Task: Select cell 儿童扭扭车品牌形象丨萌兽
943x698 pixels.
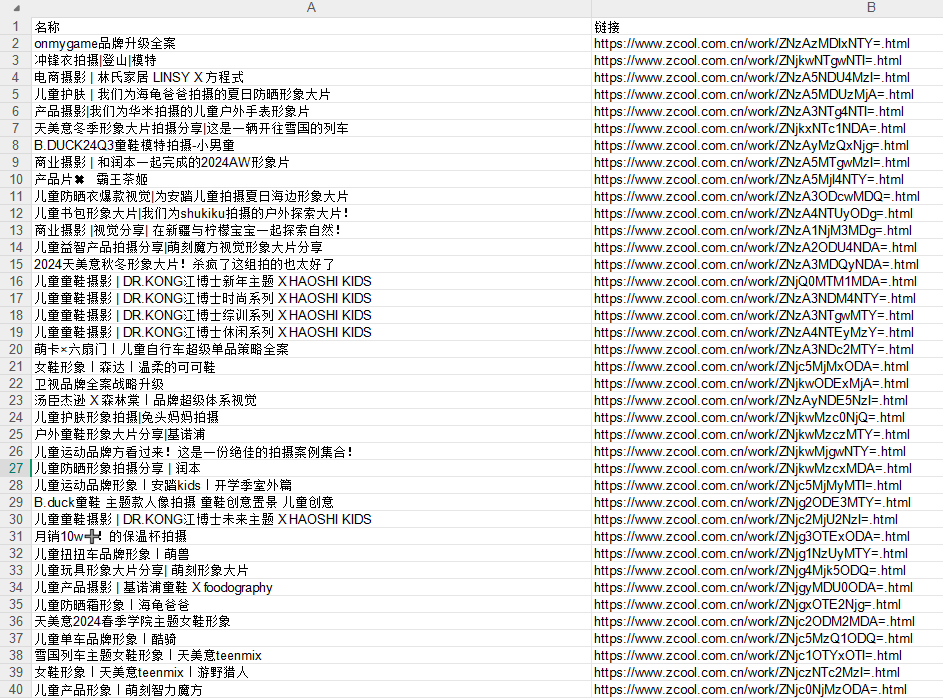Action: click(x=311, y=553)
